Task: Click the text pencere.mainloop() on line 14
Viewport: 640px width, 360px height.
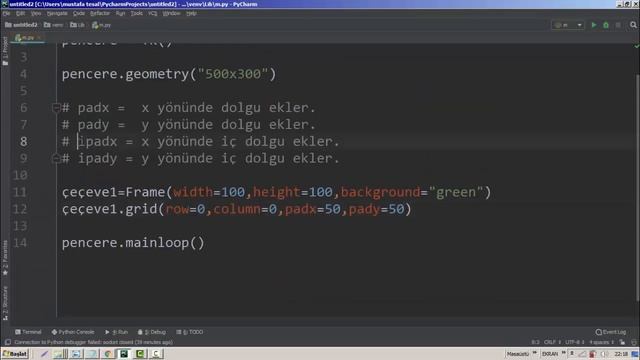Action: click(x=133, y=243)
